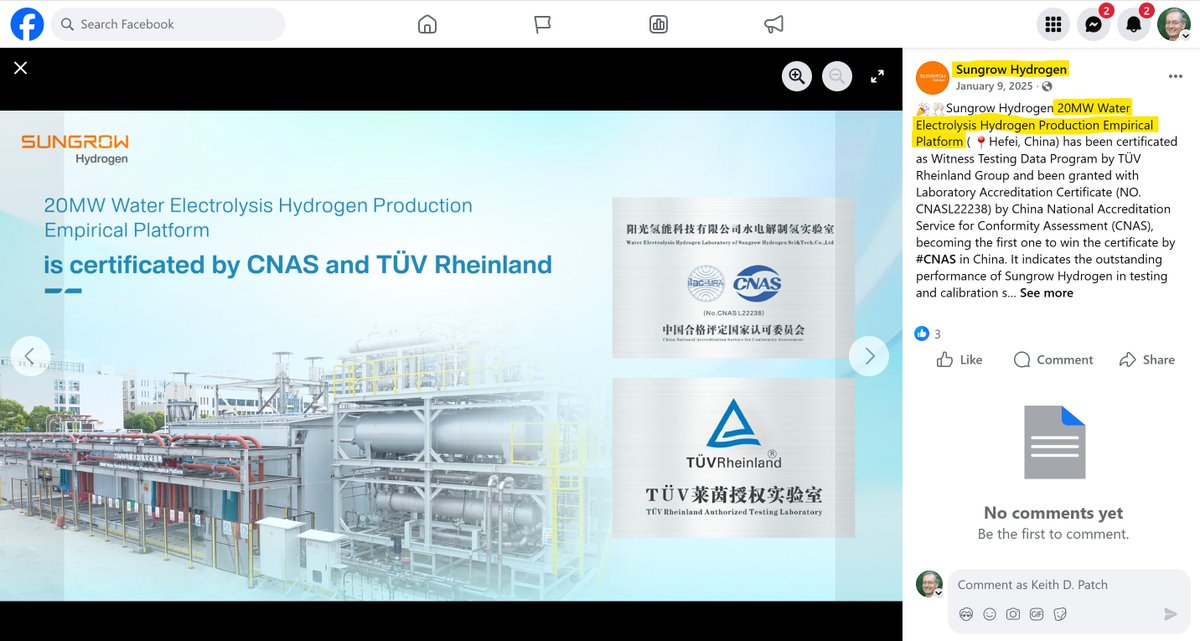Click the Comment as Keith D. Patch field

coord(1067,585)
